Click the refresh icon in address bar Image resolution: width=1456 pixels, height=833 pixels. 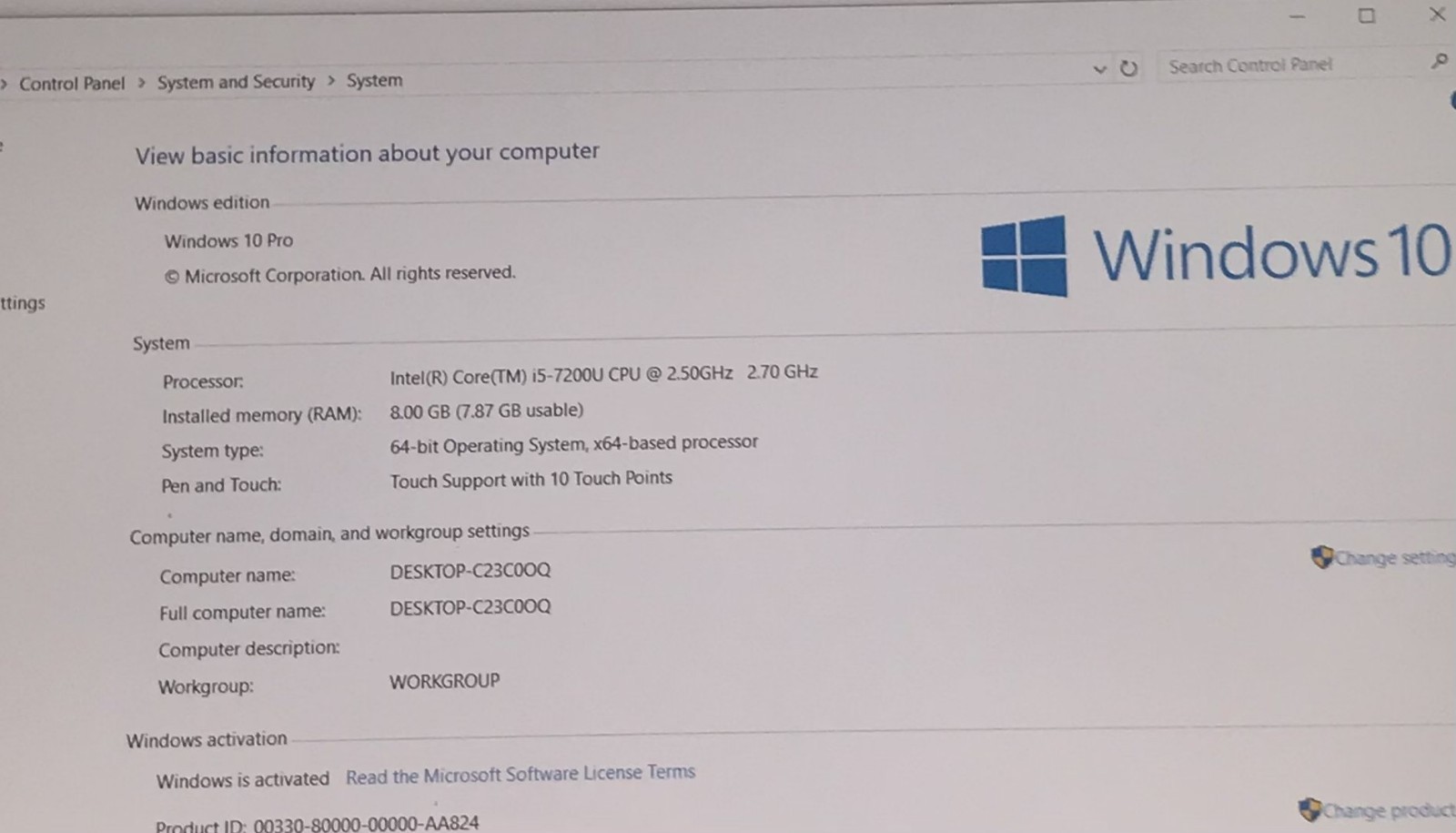coord(1128,68)
